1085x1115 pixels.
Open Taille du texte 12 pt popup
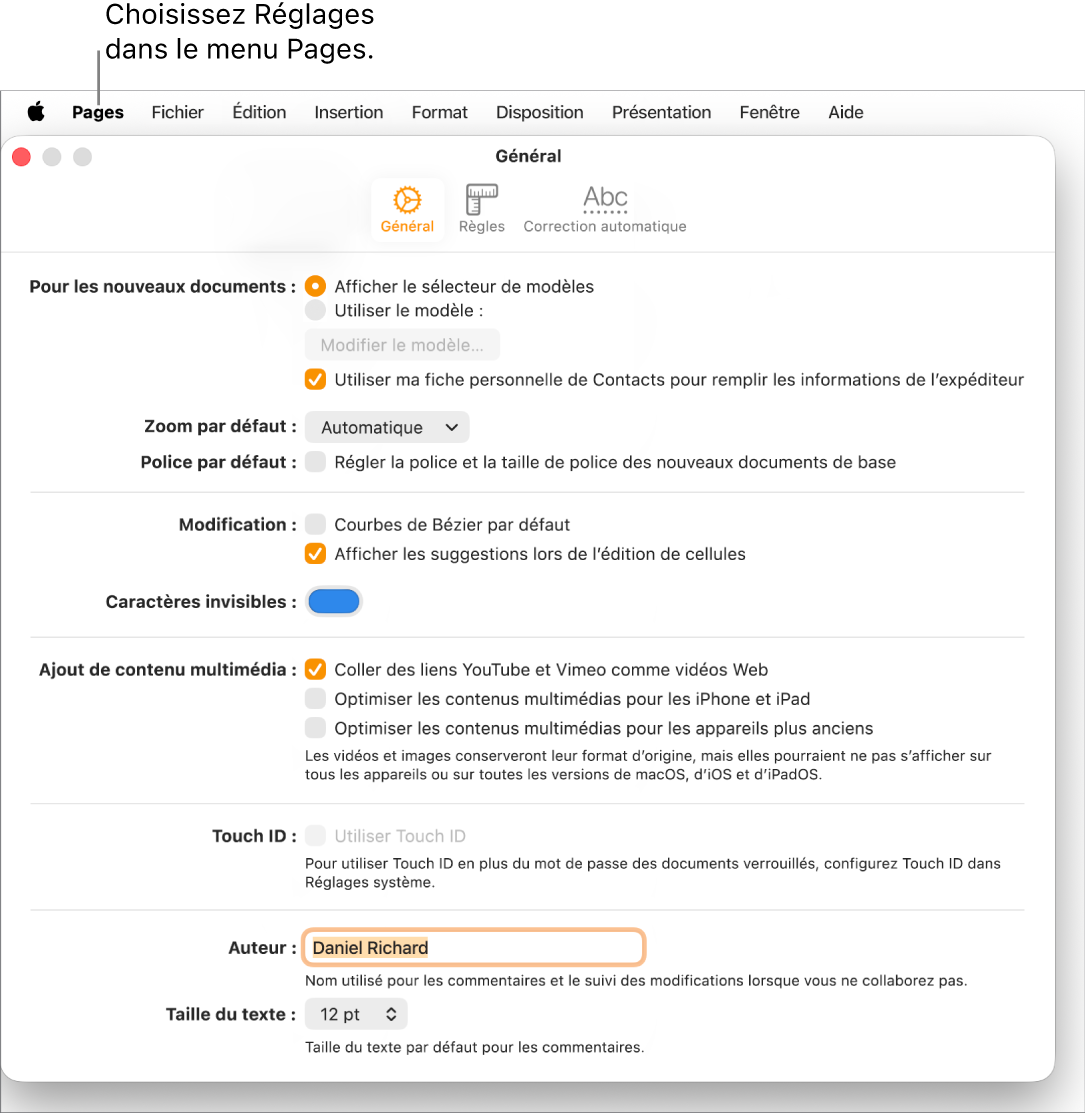coord(356,1015)
